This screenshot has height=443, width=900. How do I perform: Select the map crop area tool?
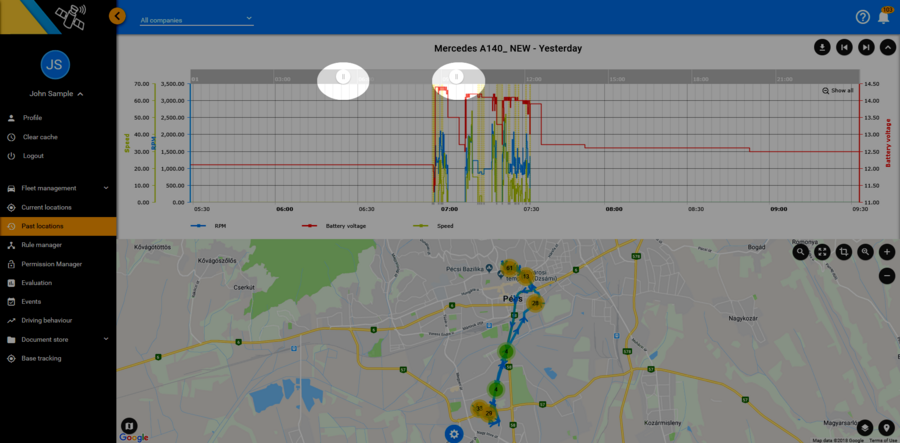(x=844, y=253)
